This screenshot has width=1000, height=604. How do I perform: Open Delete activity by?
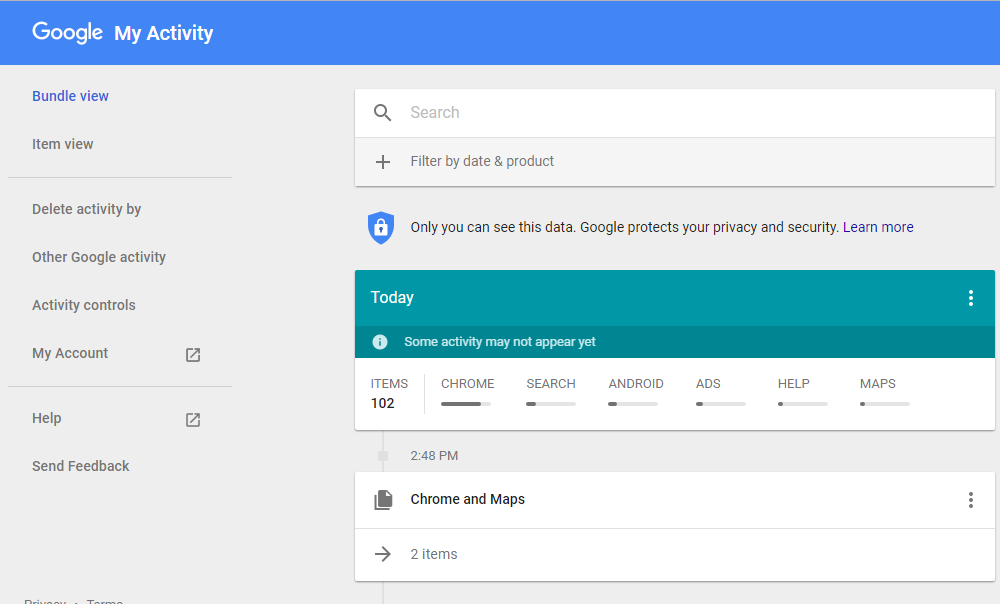point(86,209)
